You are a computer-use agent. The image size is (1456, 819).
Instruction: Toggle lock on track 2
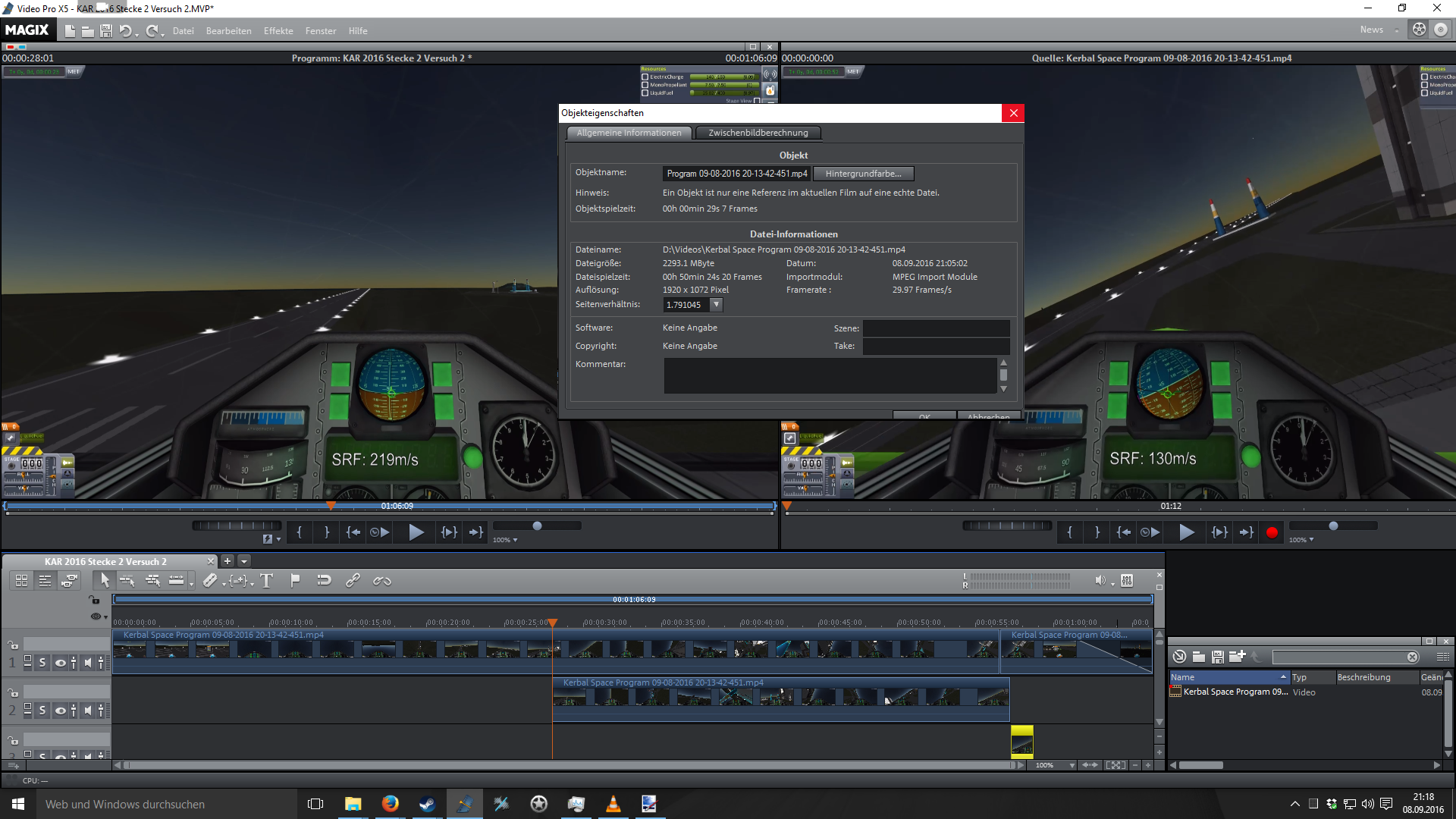click(13, 693)
